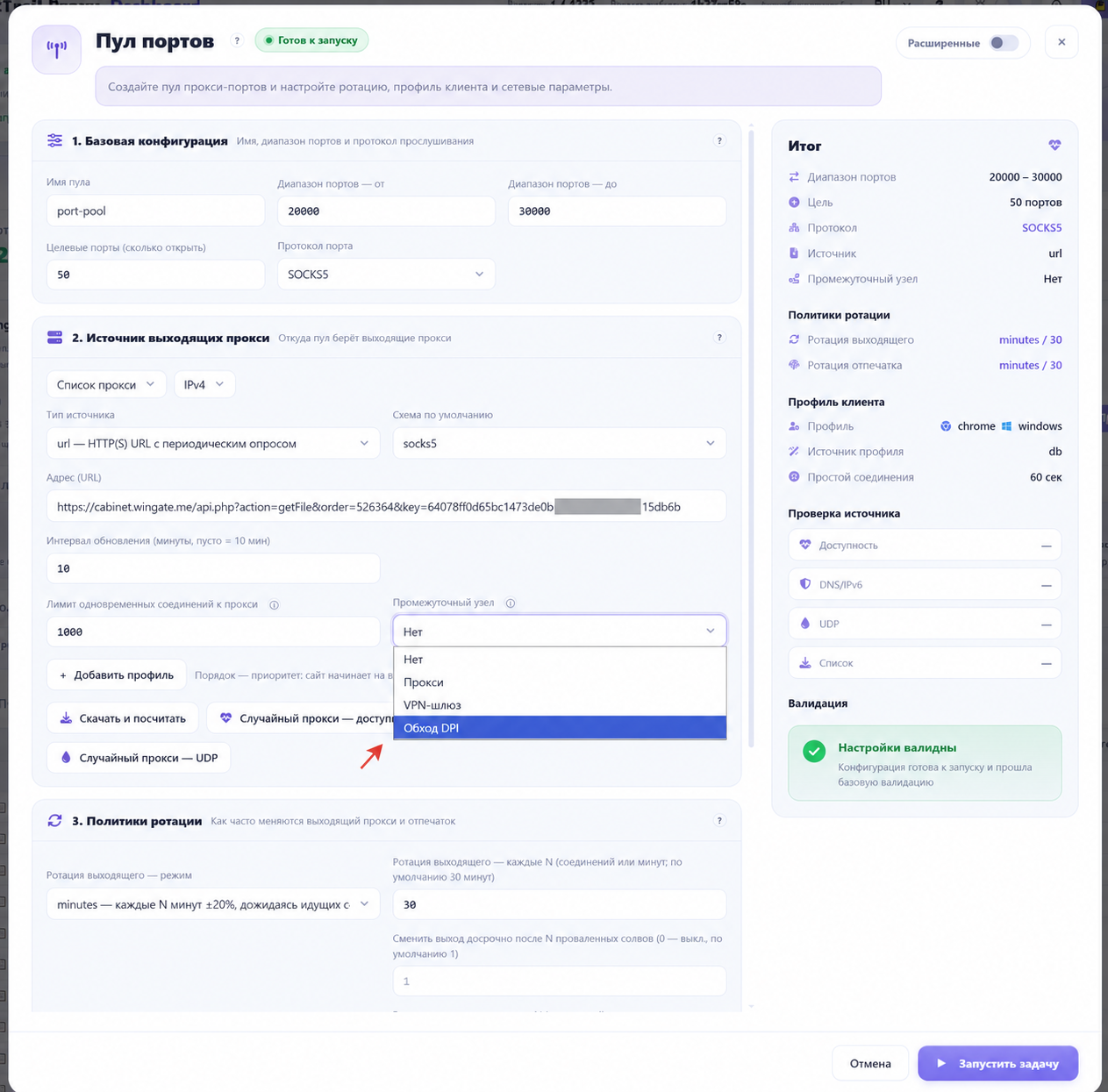
Task: Click Случайный прокси — доступность button
Action: click(301, 718)
